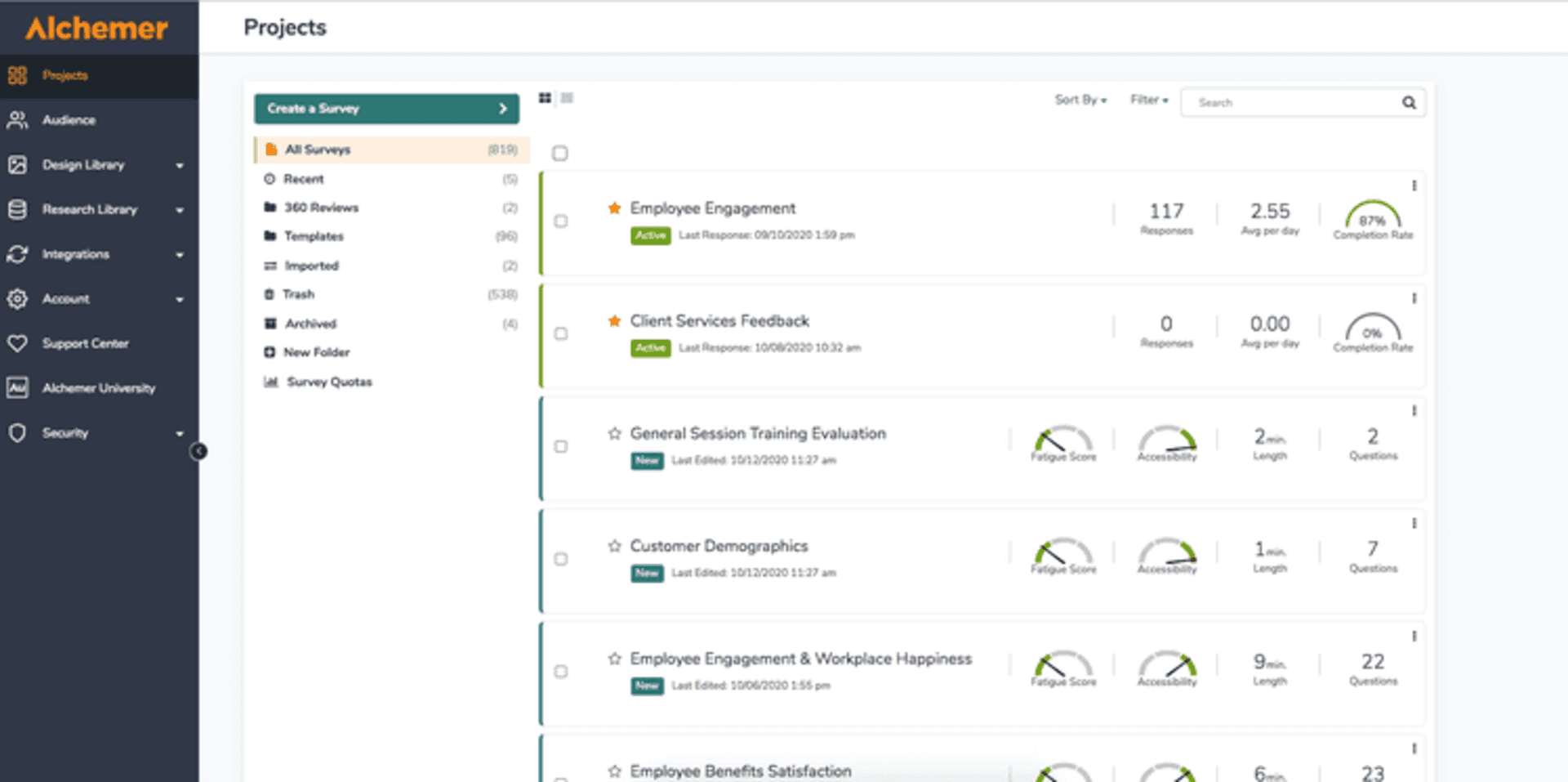Open the General Session Training Evaluation survey
1568x782 pixels.
click(758, 433)
